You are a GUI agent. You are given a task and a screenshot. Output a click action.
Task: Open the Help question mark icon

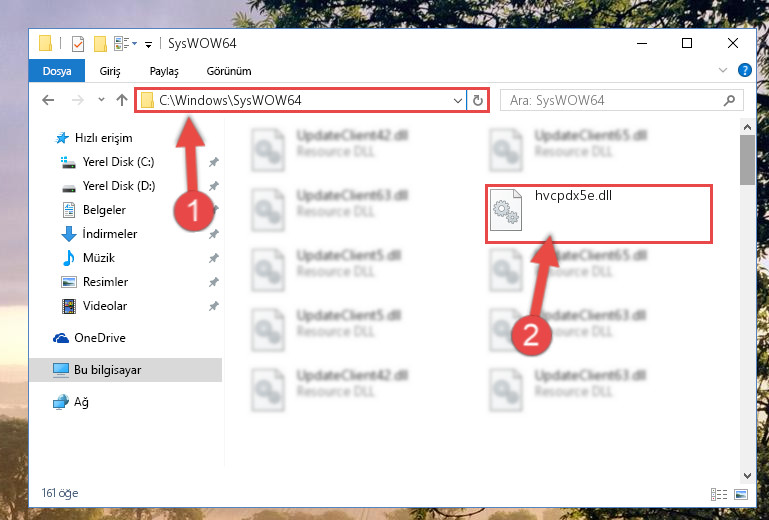(744, 71)
